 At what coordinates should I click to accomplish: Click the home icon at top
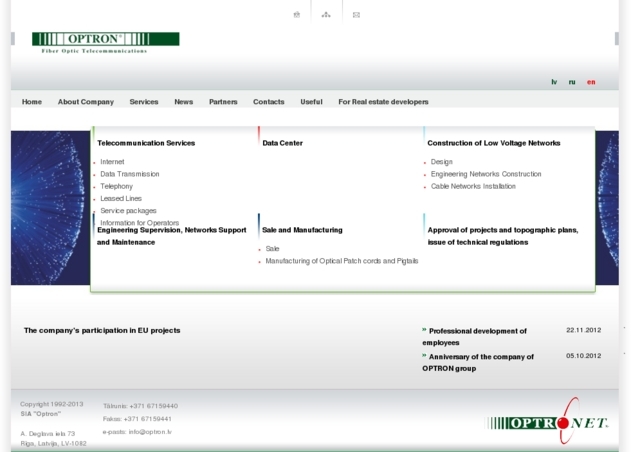pos(297,15)
